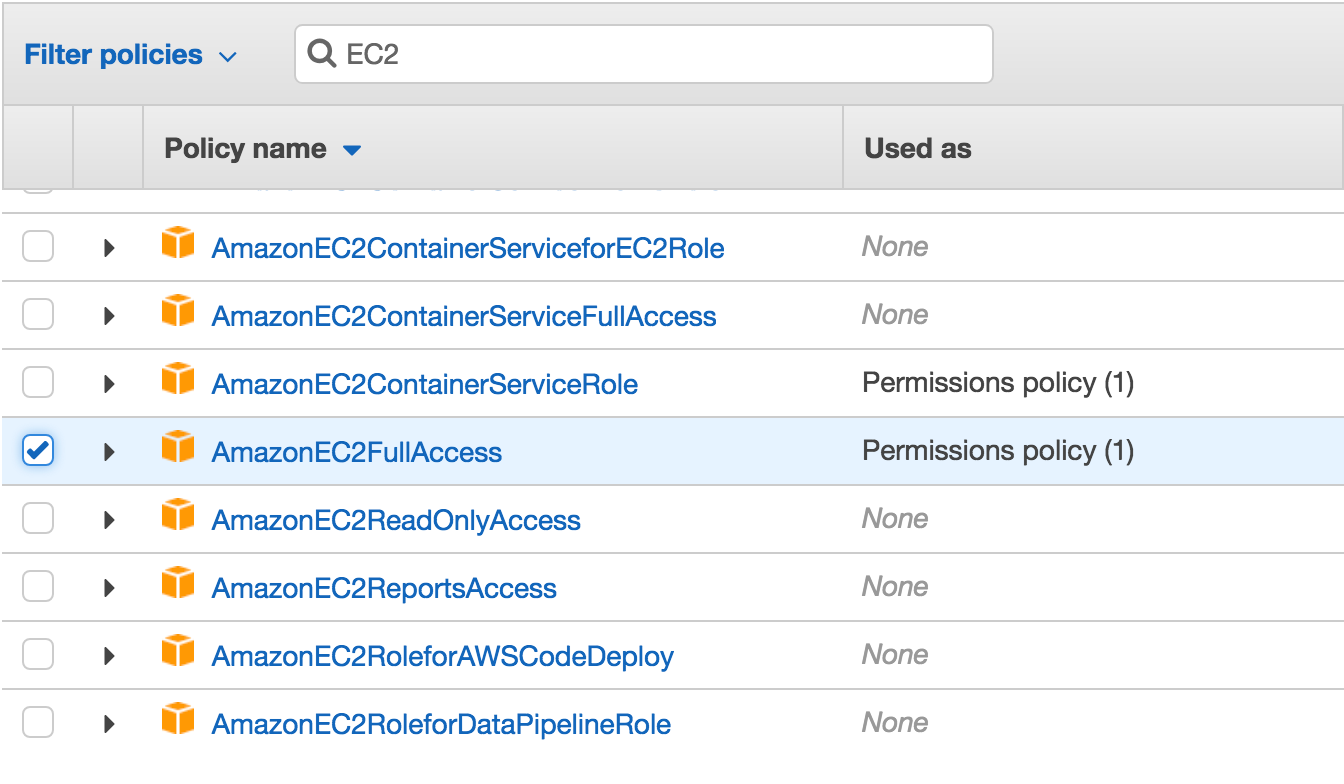Click None usage cell for AmazonEC2ReadOnlyAccess
Image resolution: width=1344 pixels, height=784 pixels.
coord(895,519)
